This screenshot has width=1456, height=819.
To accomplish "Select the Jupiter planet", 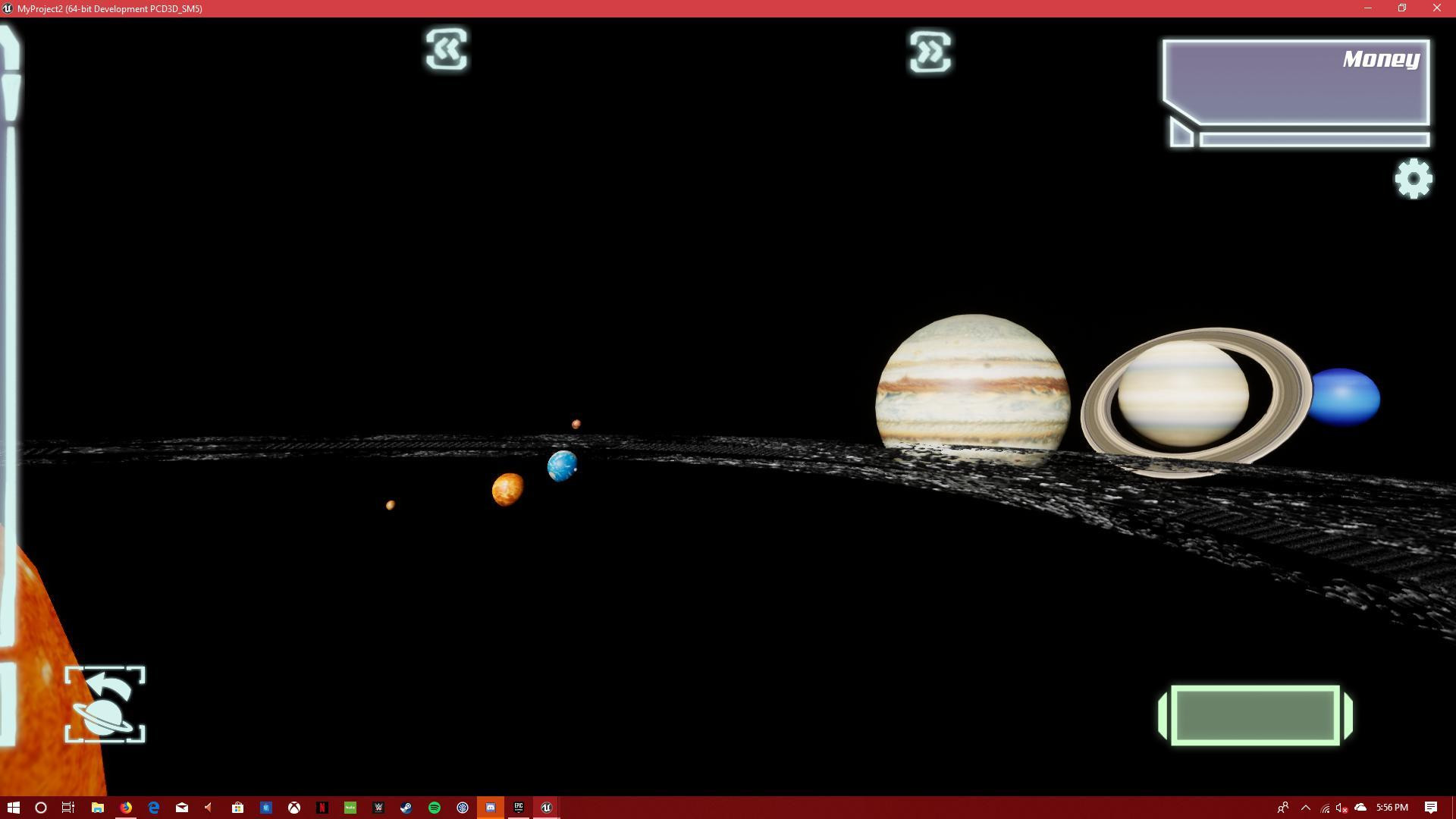I will coord(972,388).
